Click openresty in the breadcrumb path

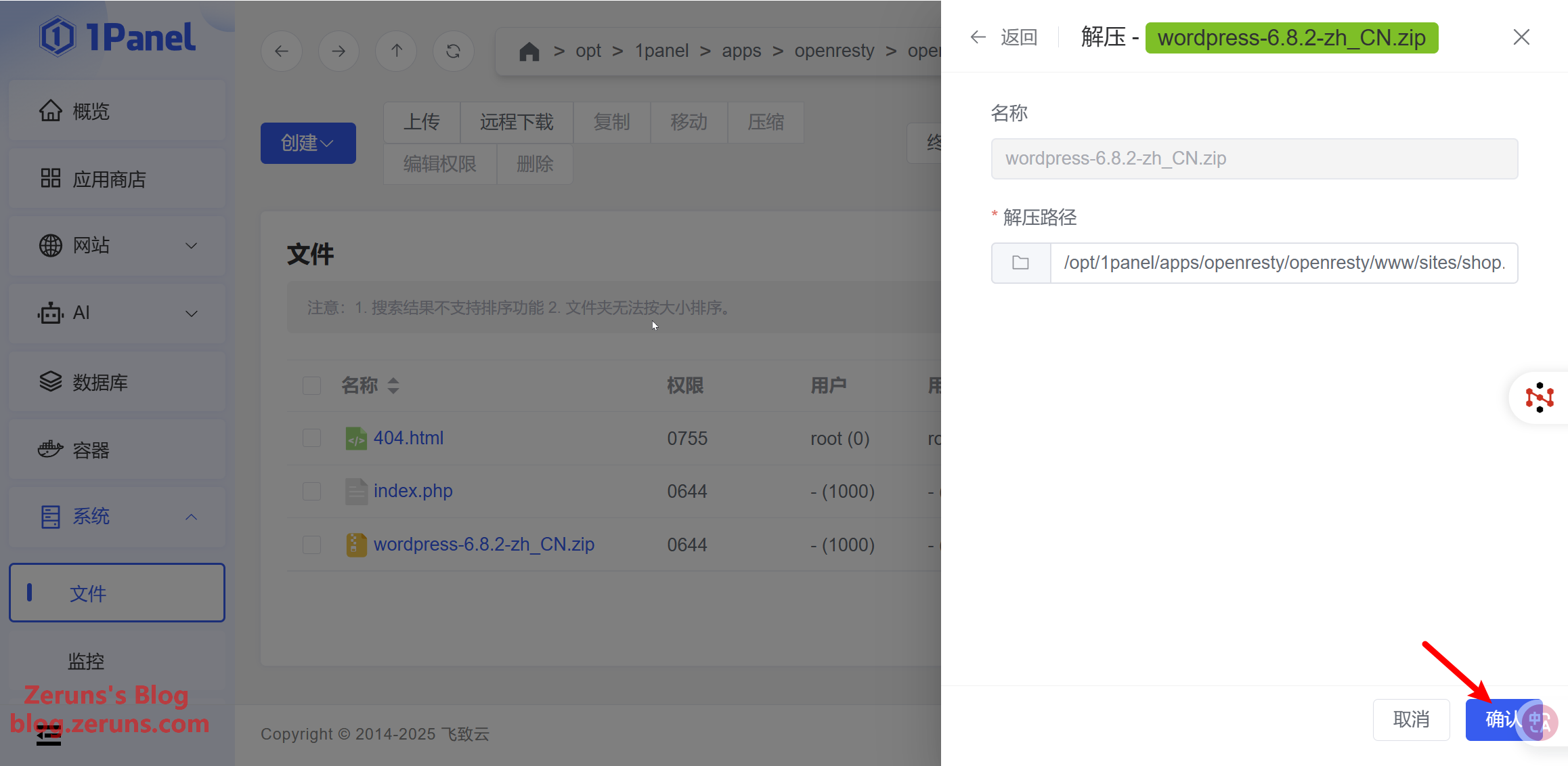[x=834, y=51]
